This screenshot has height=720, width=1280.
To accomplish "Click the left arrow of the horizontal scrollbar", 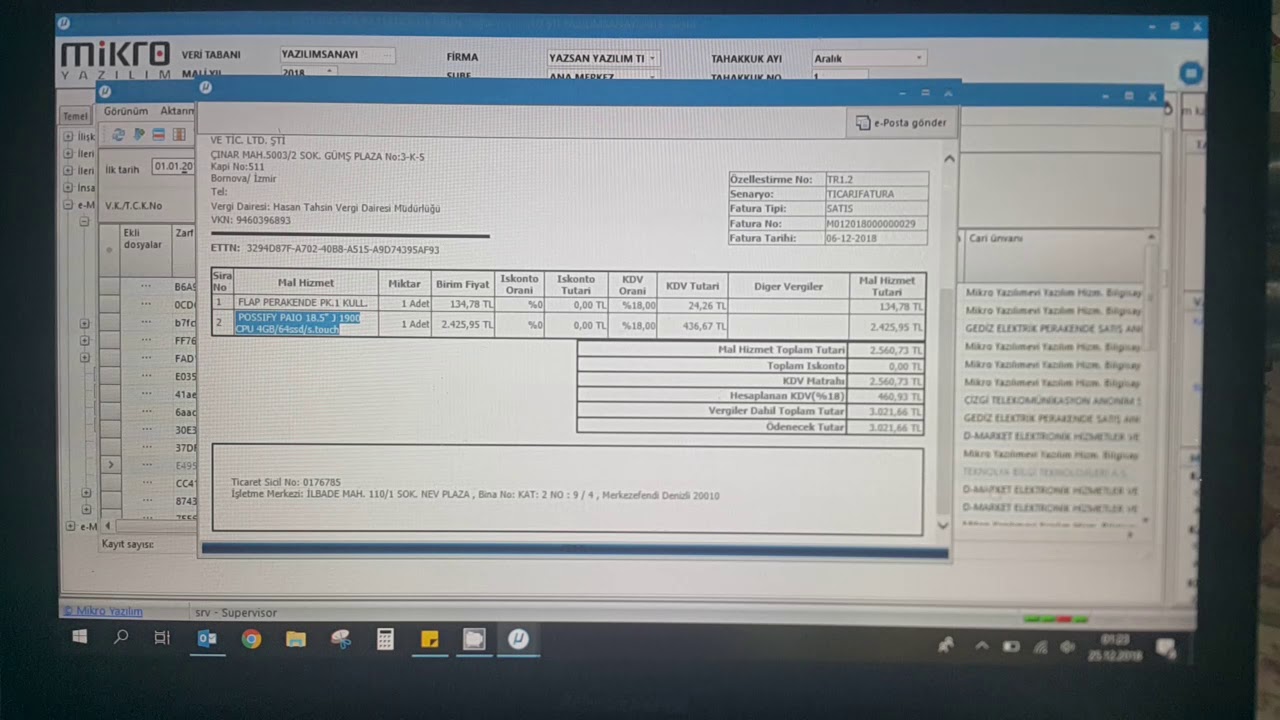I will pos(108,525).
